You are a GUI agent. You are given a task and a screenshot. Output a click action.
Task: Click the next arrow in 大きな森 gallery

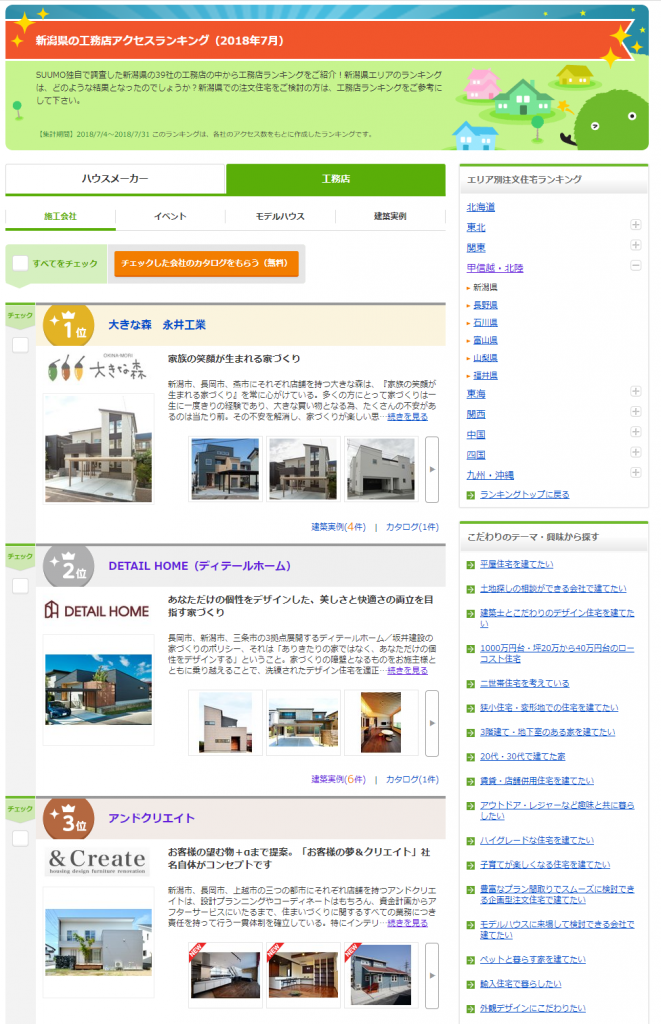[432, 469]
